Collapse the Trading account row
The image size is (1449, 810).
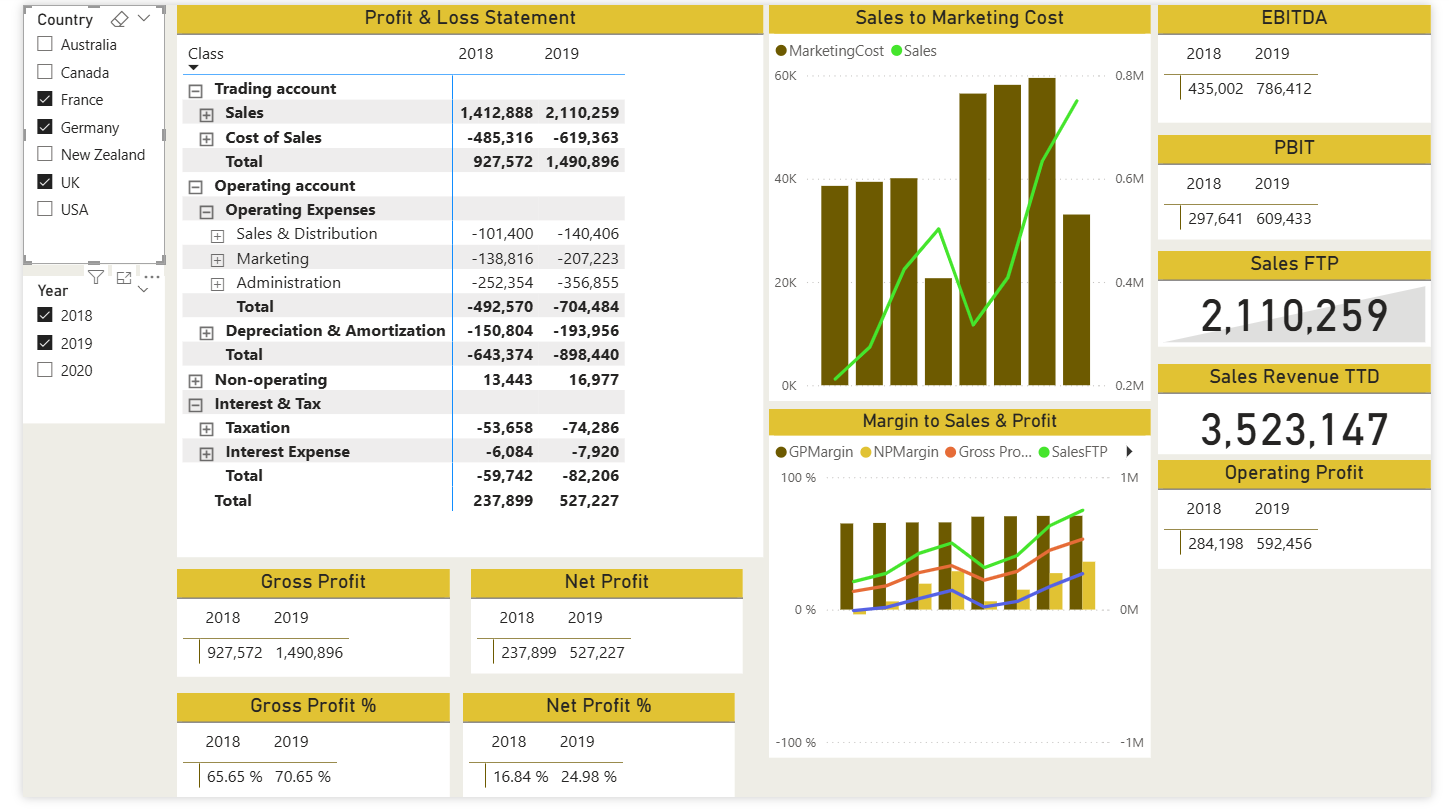(x=196, y=90)
